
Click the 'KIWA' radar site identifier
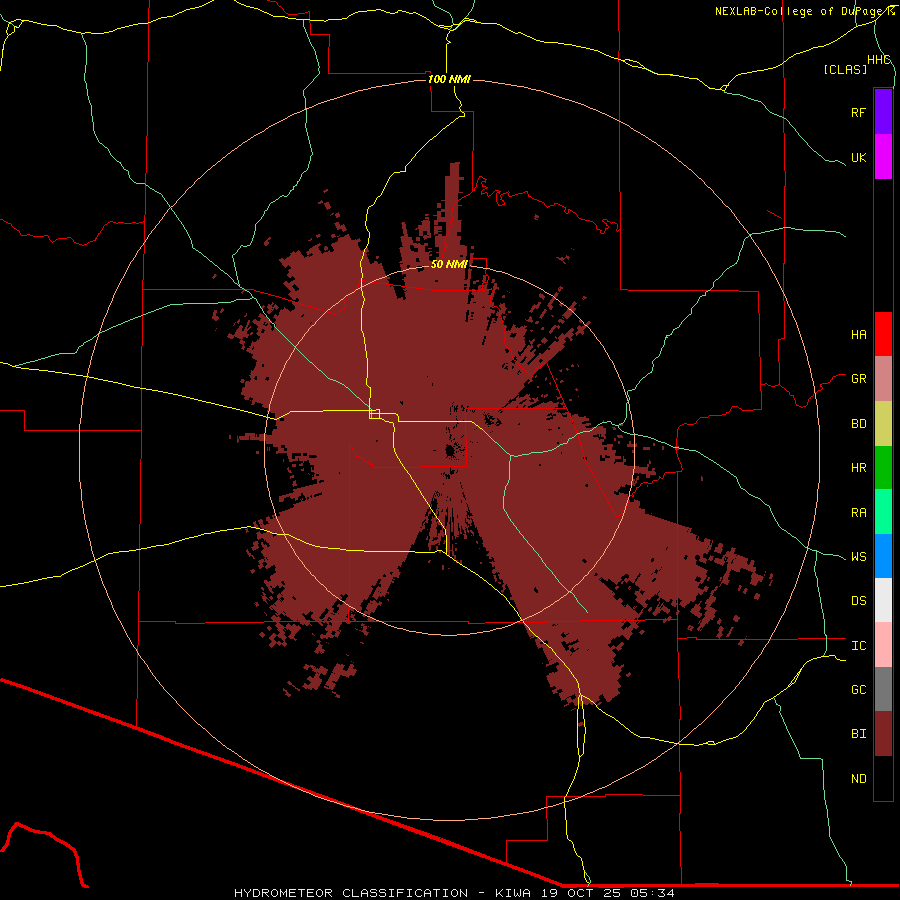[x=513, y=893]
